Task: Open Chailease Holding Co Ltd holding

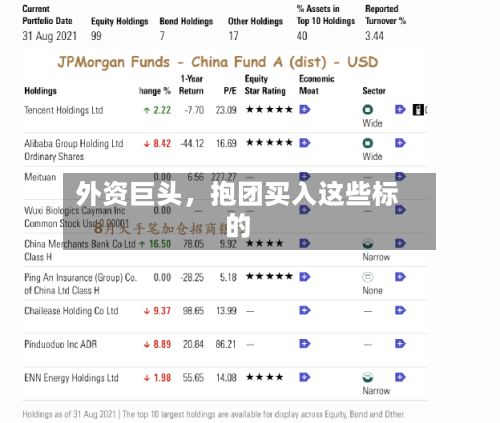Action: [x=71, y=311]
